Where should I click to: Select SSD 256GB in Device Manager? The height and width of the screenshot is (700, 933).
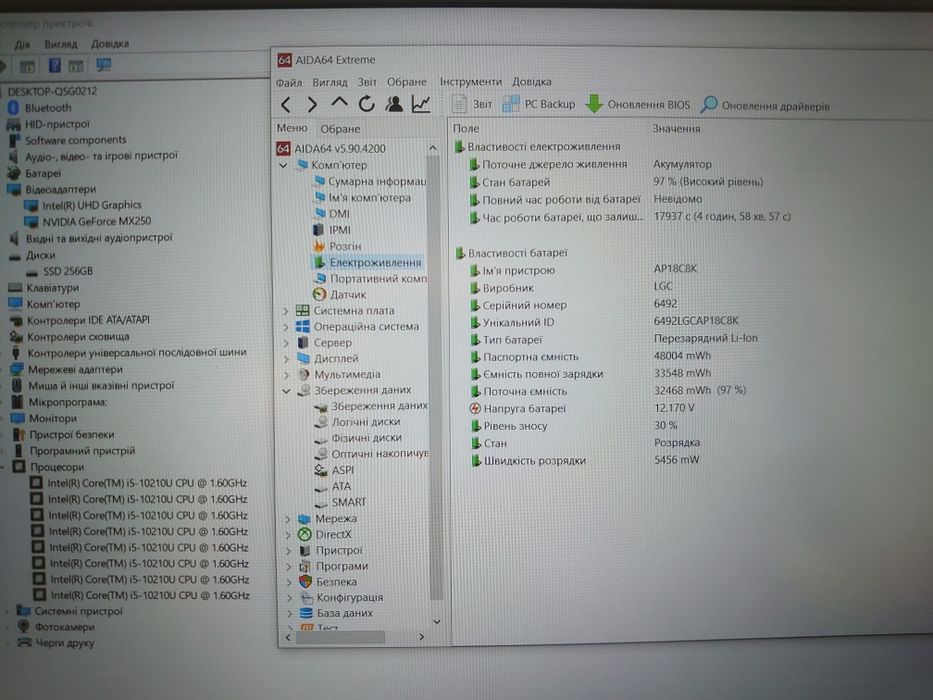click(60, 271)
